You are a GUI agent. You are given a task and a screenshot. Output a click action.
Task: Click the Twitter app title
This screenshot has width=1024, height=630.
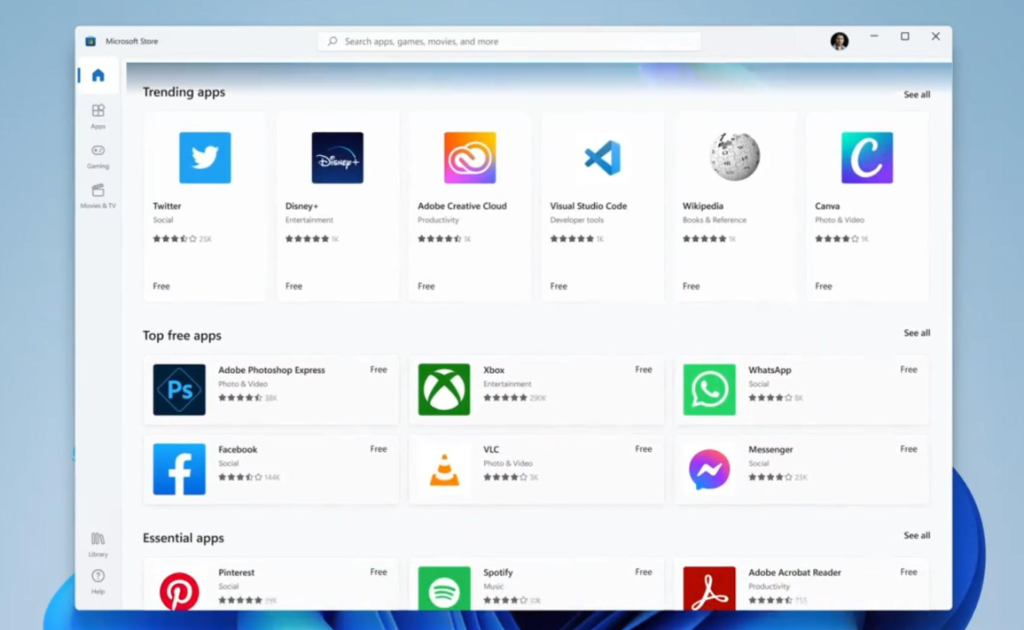(167, 206)
